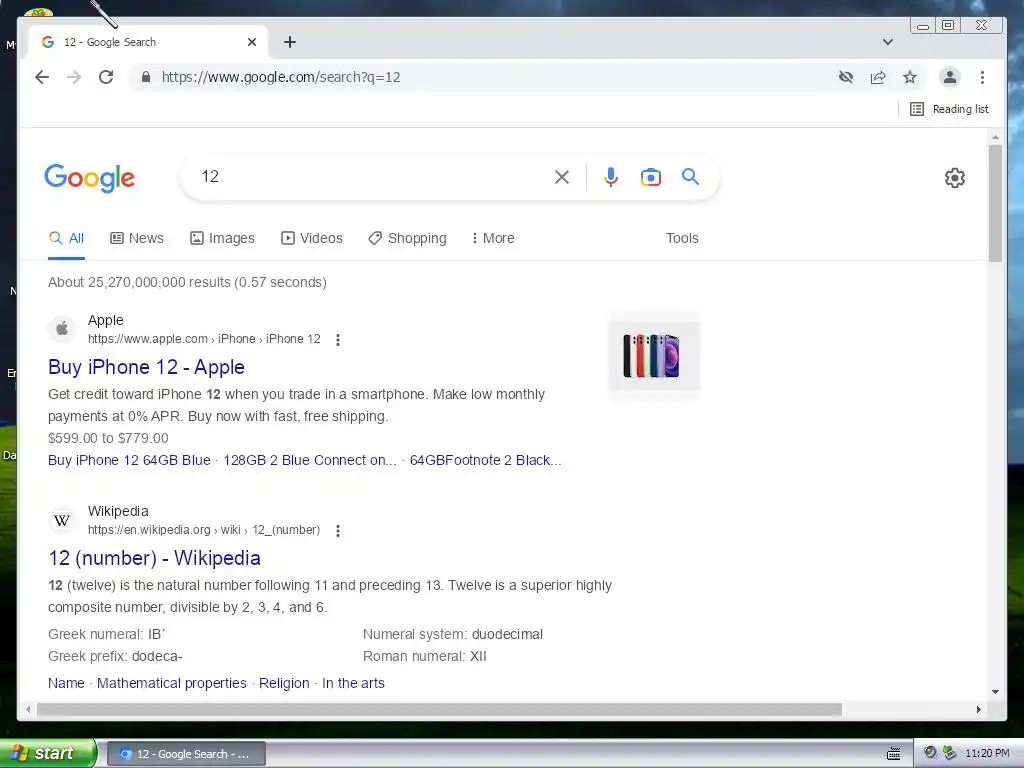The width and height of the screenshot is (1024, 768).
Task: Click the en.wikipedia.org URL breadcrumb text
Action: pyautogui.click(x=204, y=530)
